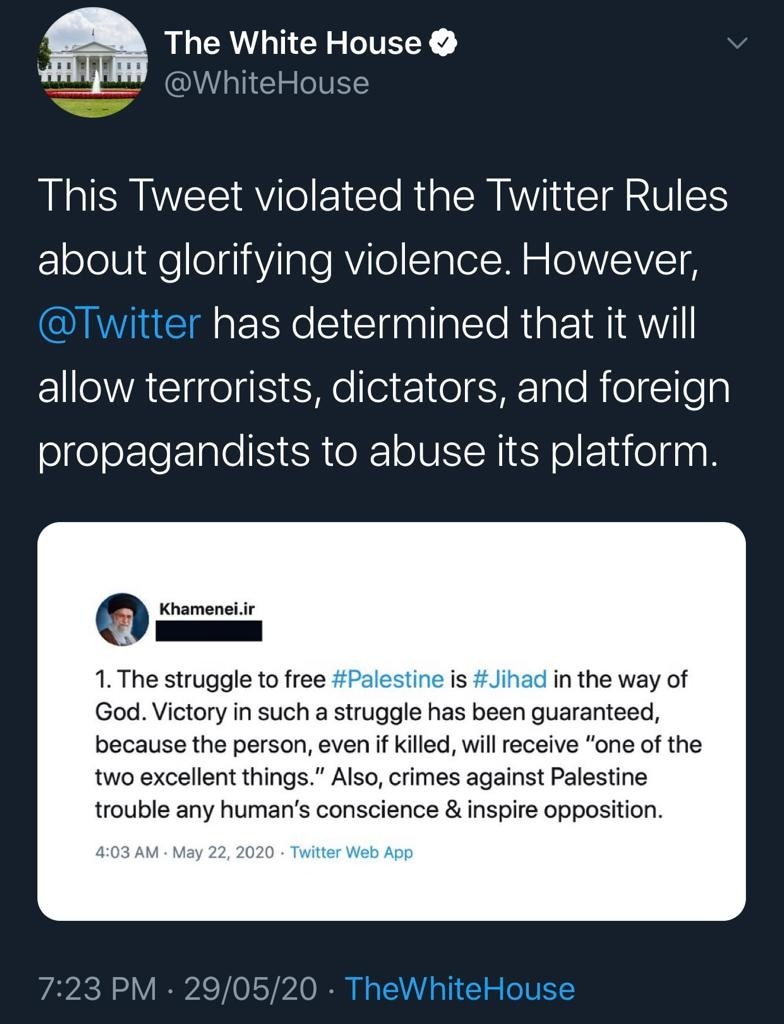Viewport: 784px width, 1024px height.
Task: Click the 7:23 PM tweet timestamp
Action: [x=97, y=989]
